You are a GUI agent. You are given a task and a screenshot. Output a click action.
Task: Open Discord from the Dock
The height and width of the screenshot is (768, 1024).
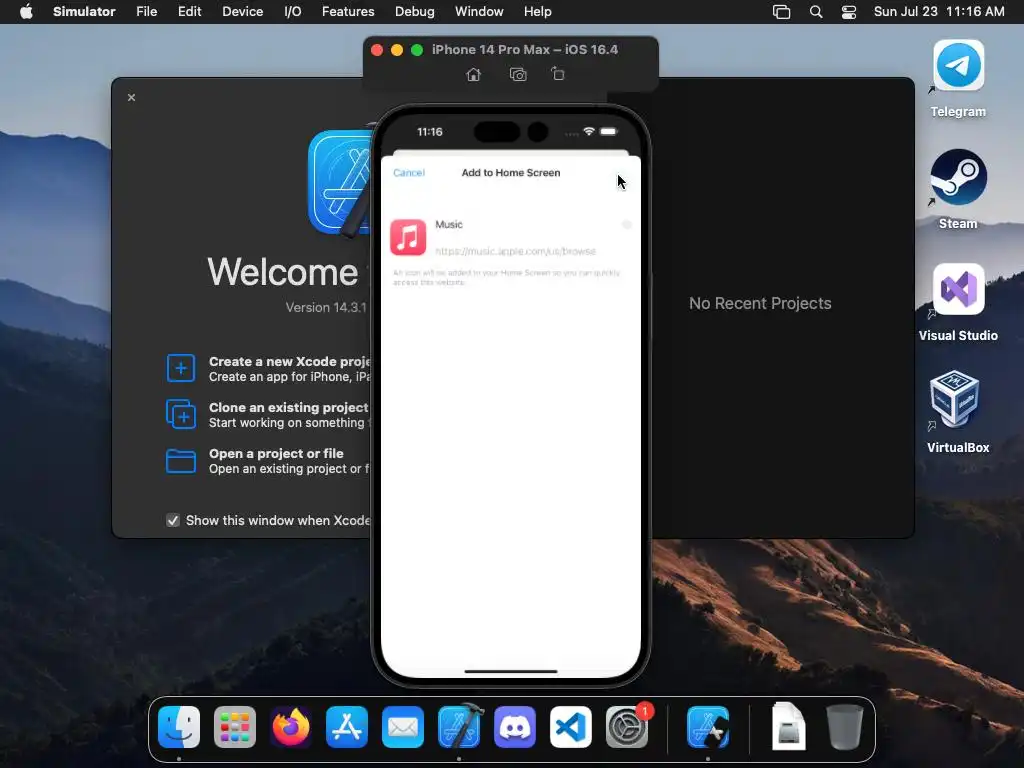[515, 727]
